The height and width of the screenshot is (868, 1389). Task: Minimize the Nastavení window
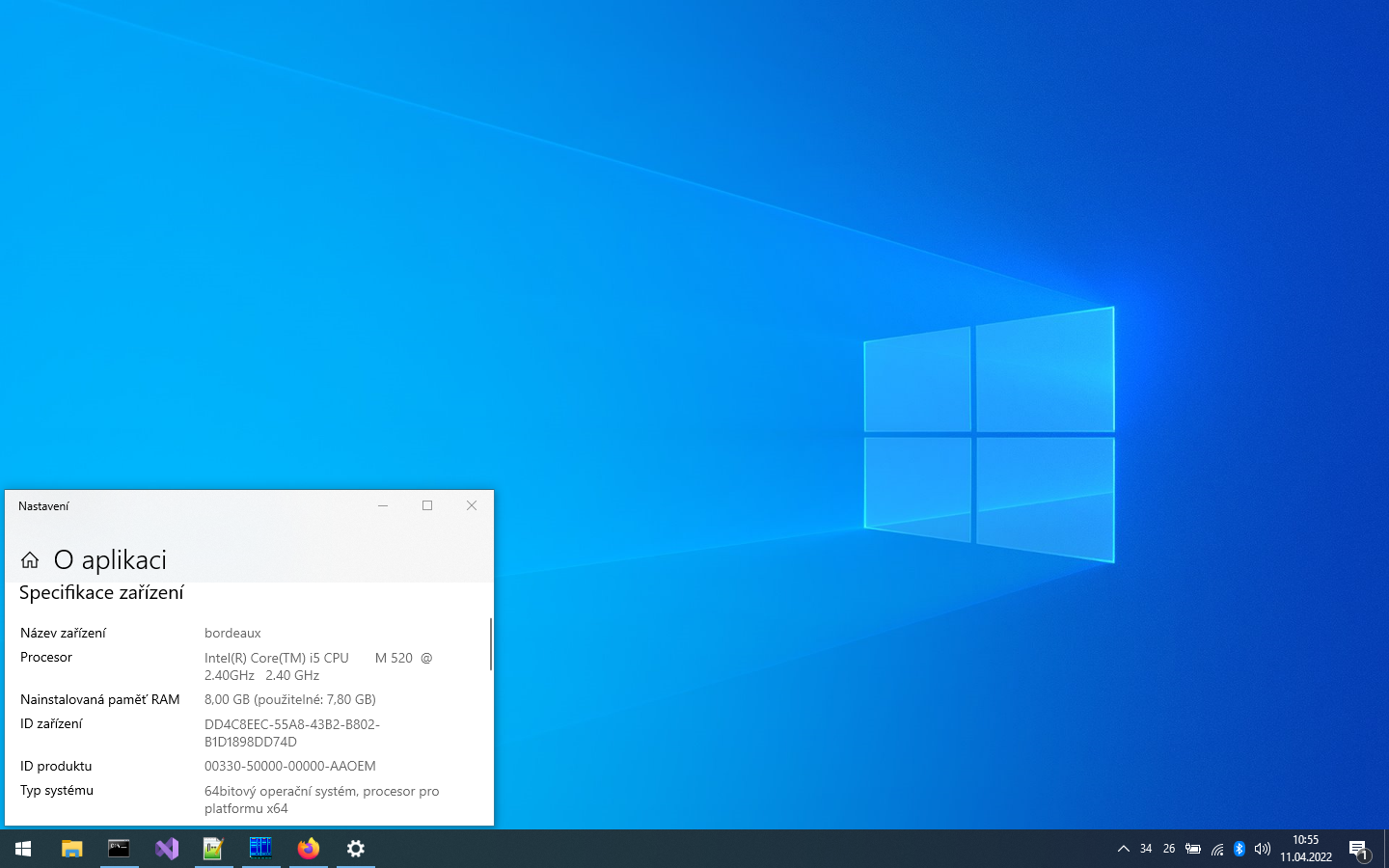pos(383,505)
